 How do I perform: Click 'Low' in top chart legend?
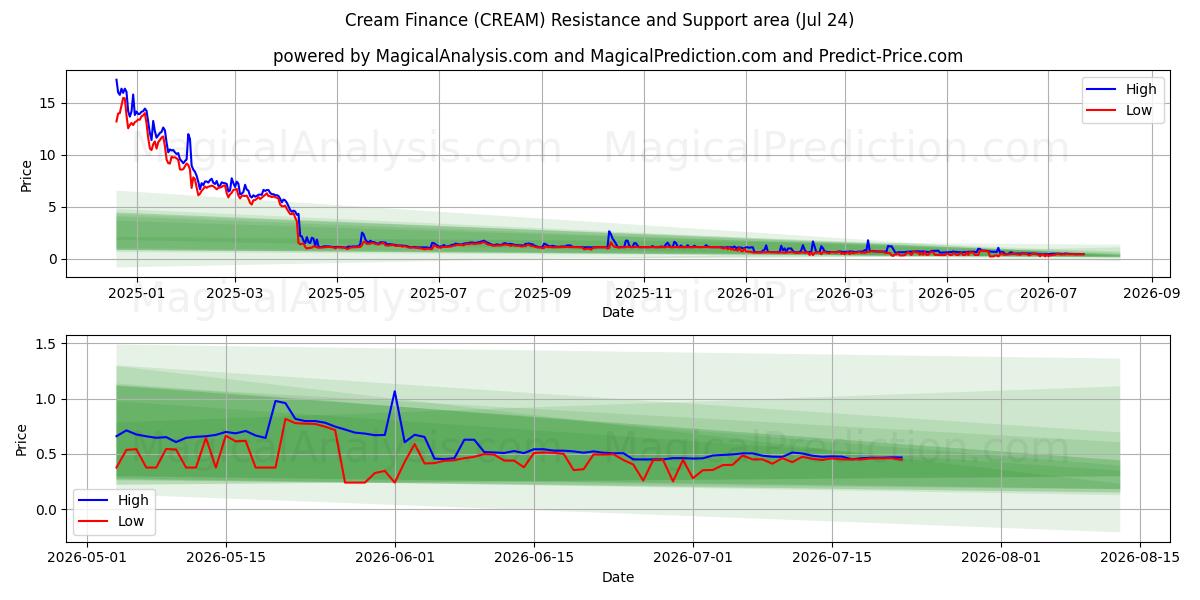pos(1139,110)
